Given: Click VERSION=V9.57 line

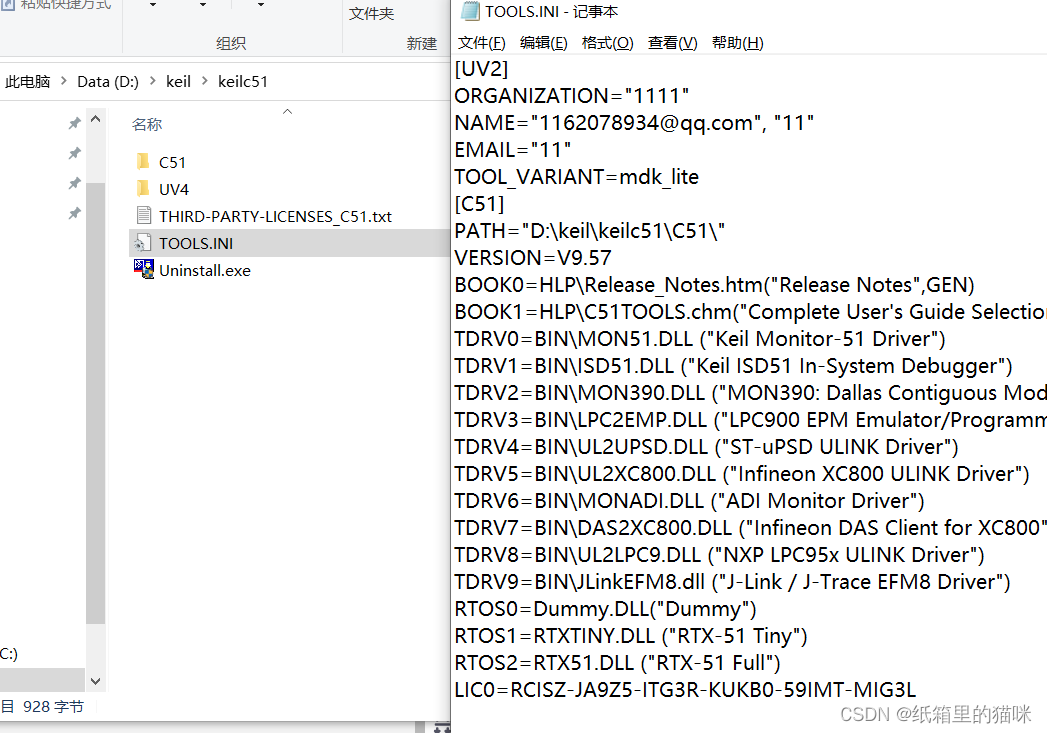Looking at the screenshot, I should click(533, 258).
